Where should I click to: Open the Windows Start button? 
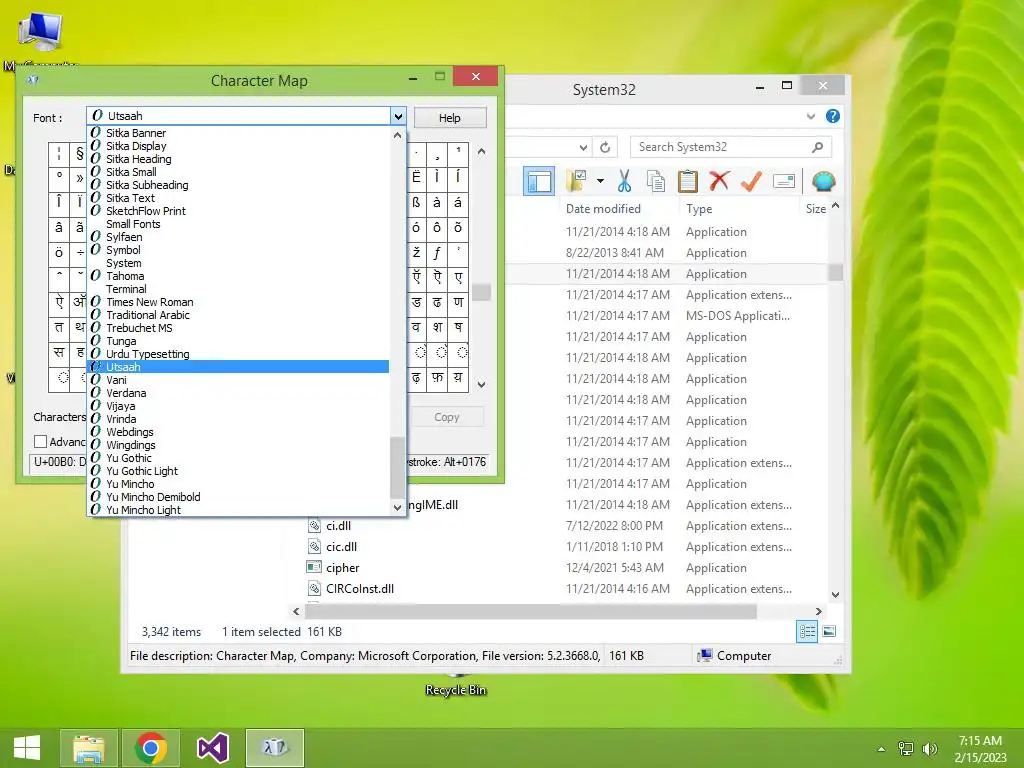coord(27,748)
